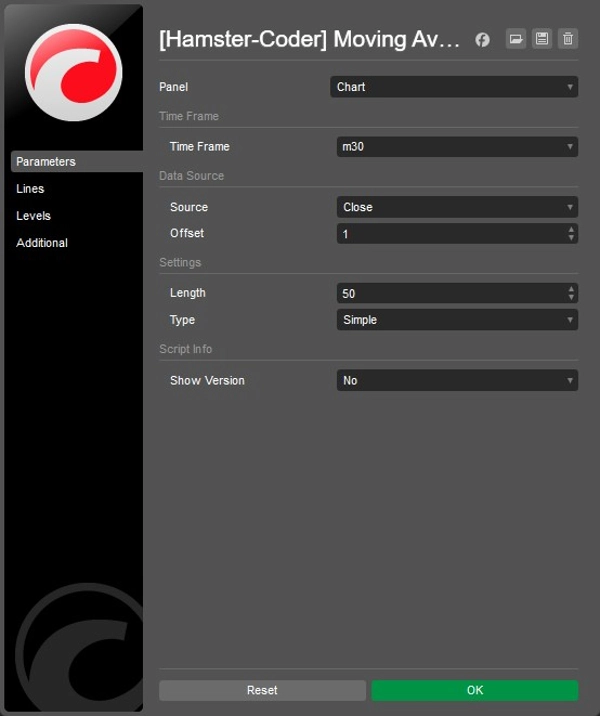Click the trash can delete icon
600x716 pixels.
[x=568, y=39]
